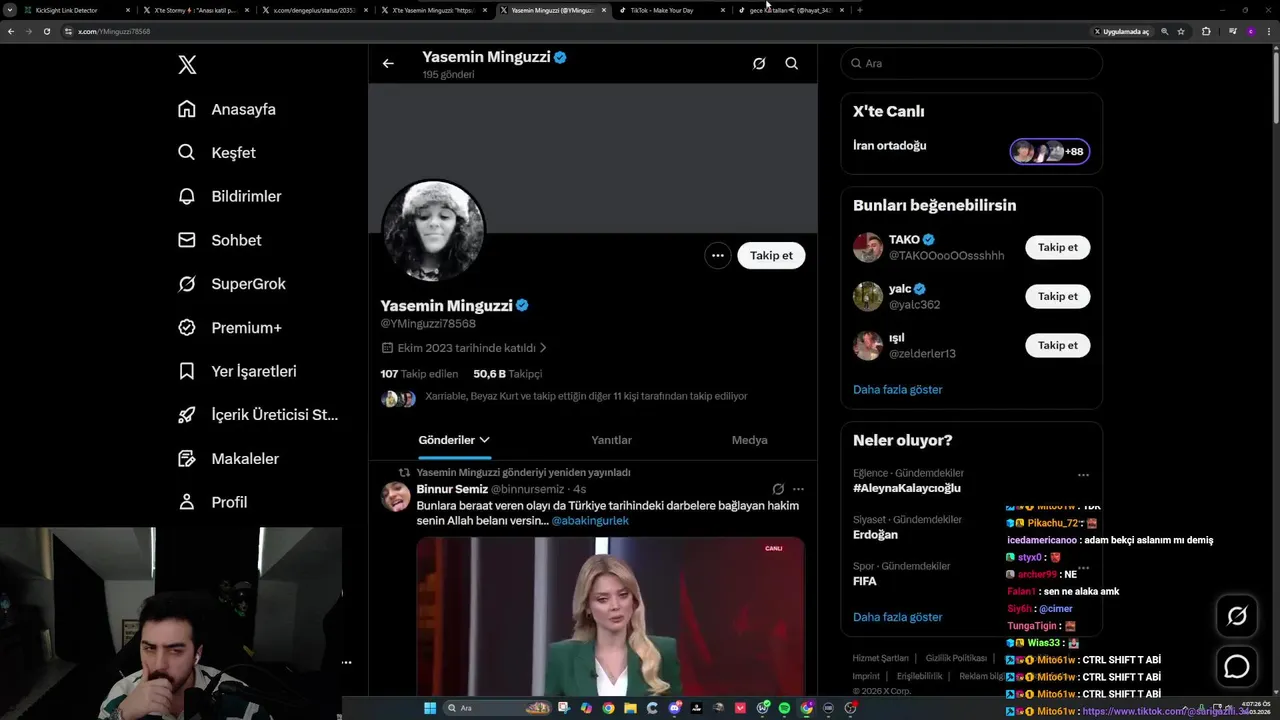Open Sohbet messages
This screenshot has width=1280, height=720.
tap(219, 240)
